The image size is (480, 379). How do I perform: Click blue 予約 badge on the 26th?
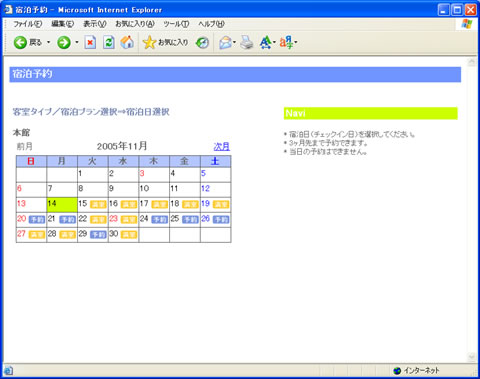[x=221, y=219]
